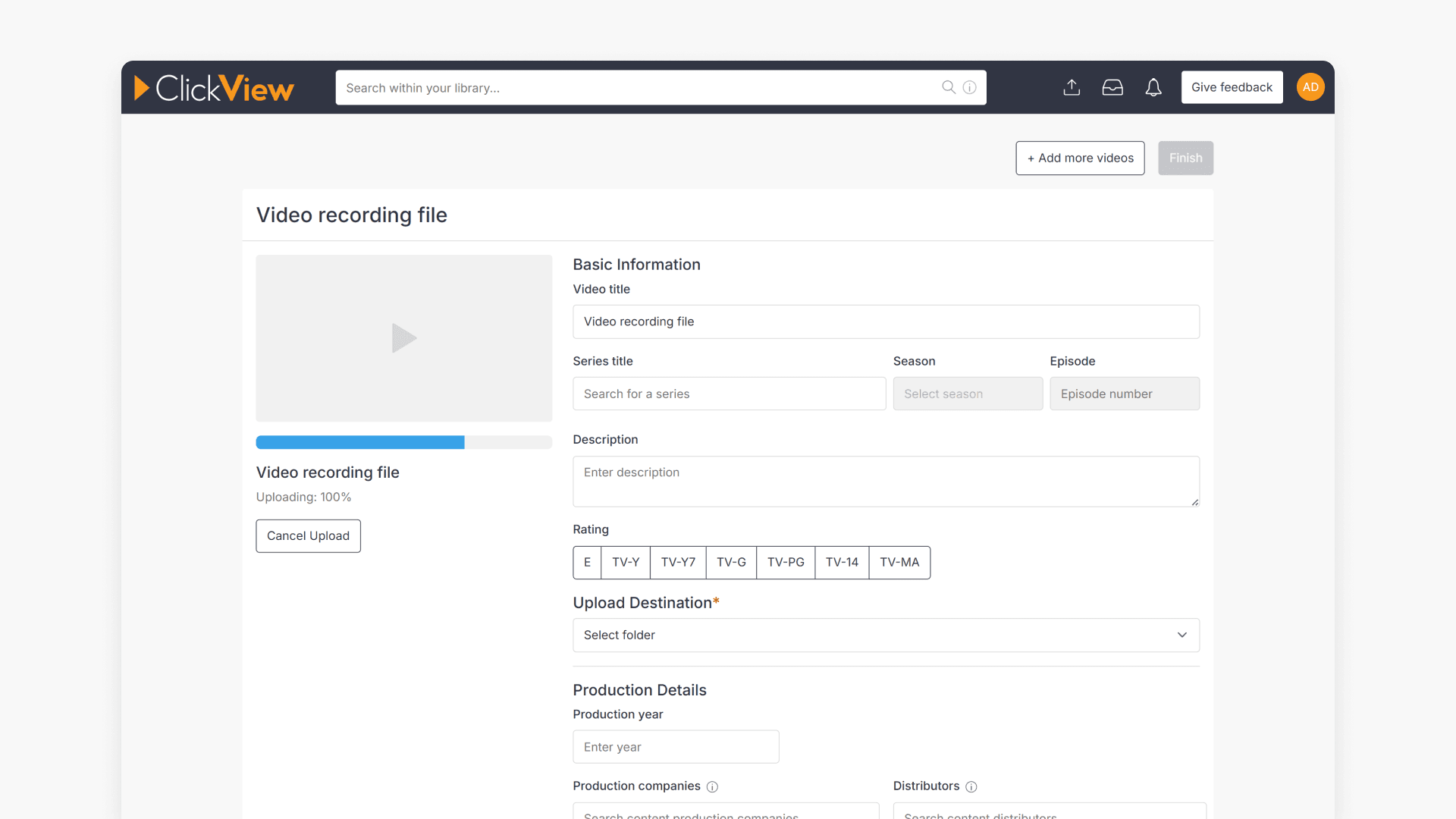Screen dimensions: 1456x819
Task: Click the search magnifier icon
Action: click(948, 87)
